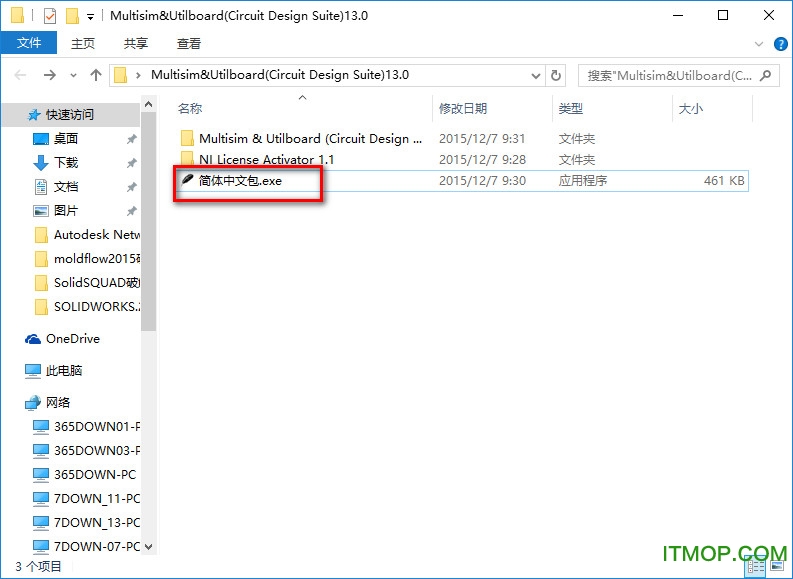793x579 pixels.
Task: Click the 2015/12/7 9:28 date cell
Action: [482, 160]
